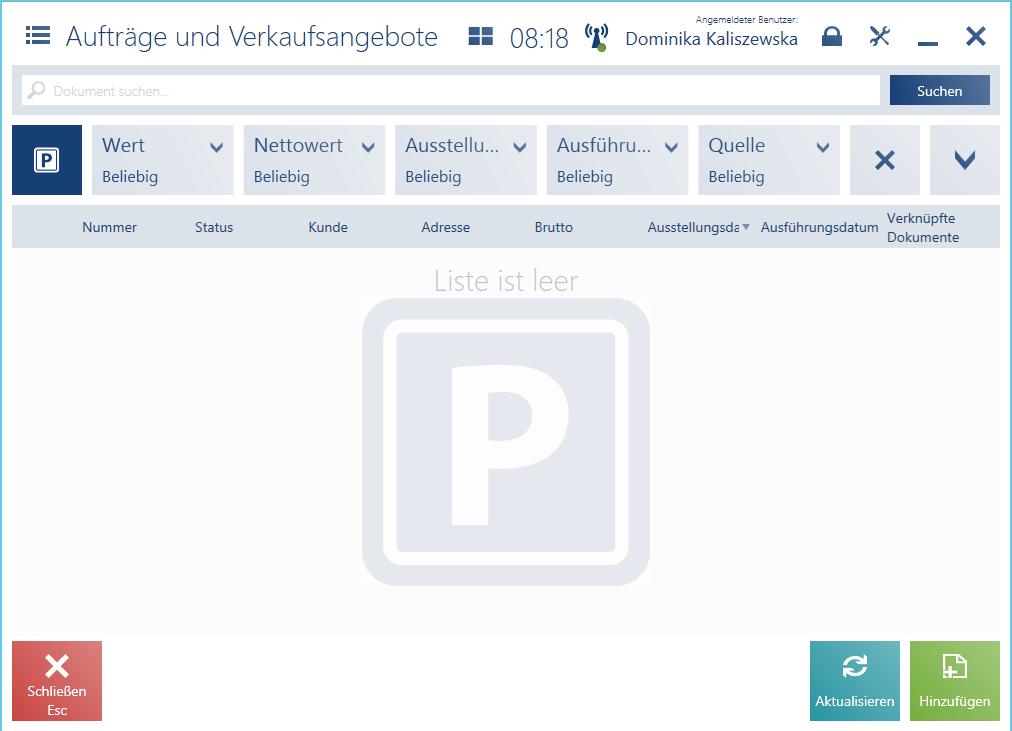
Task: Add a new document with Hinzufügen
Action: (x=954, y=681)
